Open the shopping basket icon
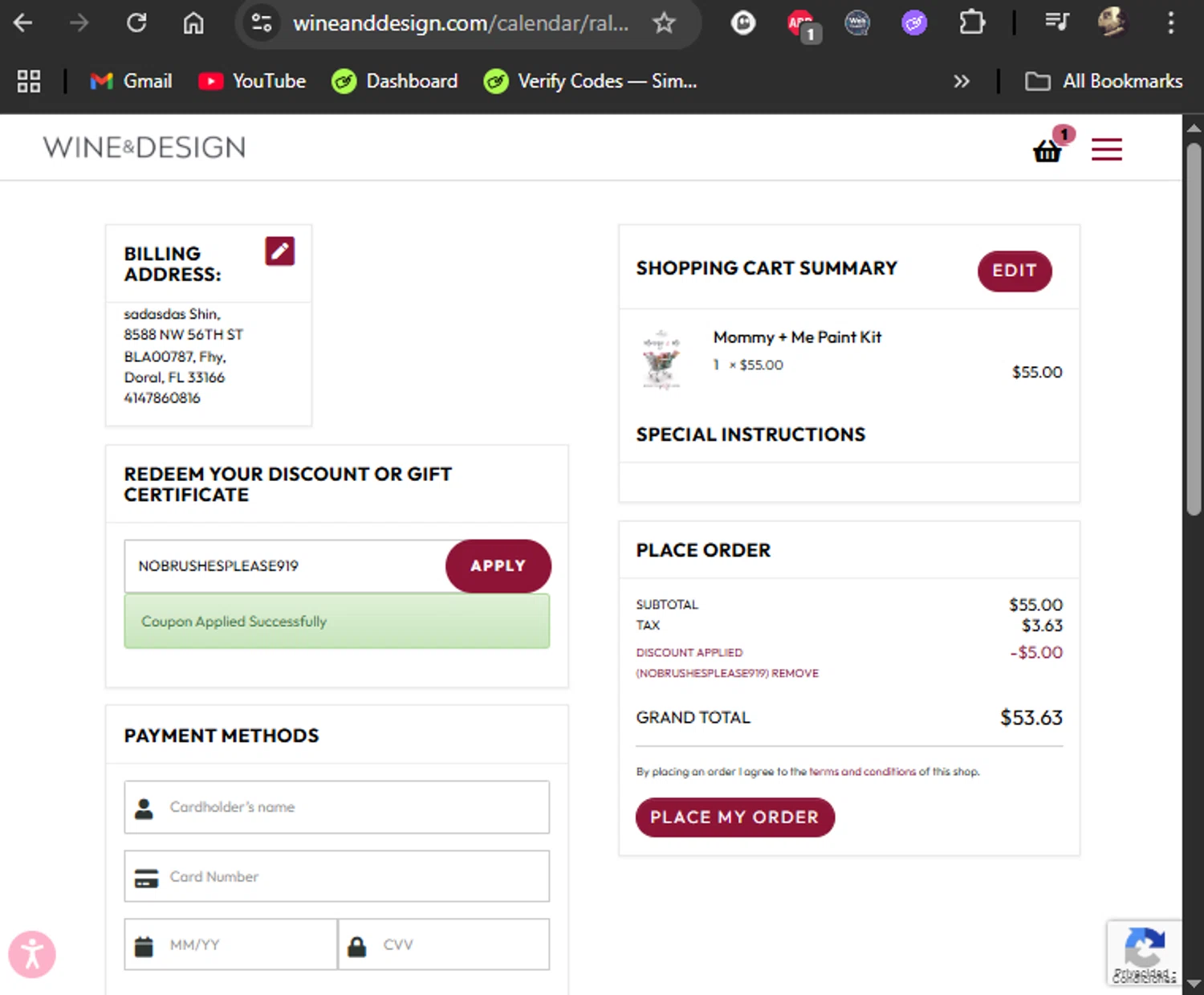This screenshot has height=995, width=1204. (x=1047, y=150)
